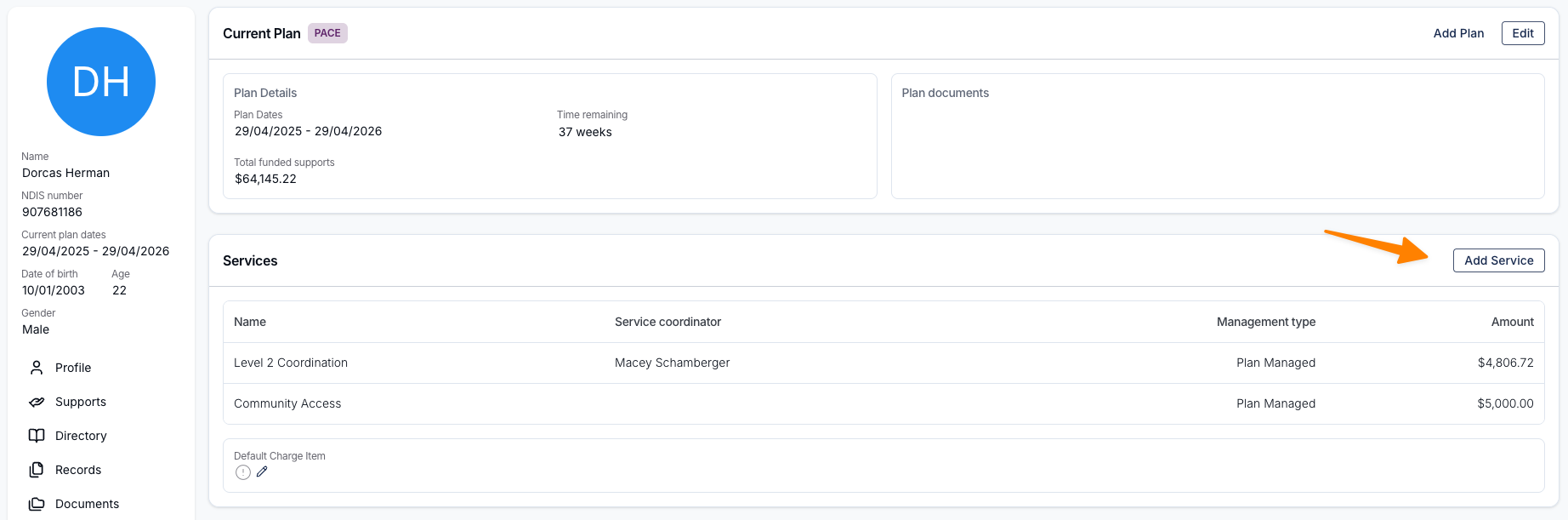This screenshot has width=1568, height=520.
Task: Click the gender value Male
Action: (x=36, y=329)
